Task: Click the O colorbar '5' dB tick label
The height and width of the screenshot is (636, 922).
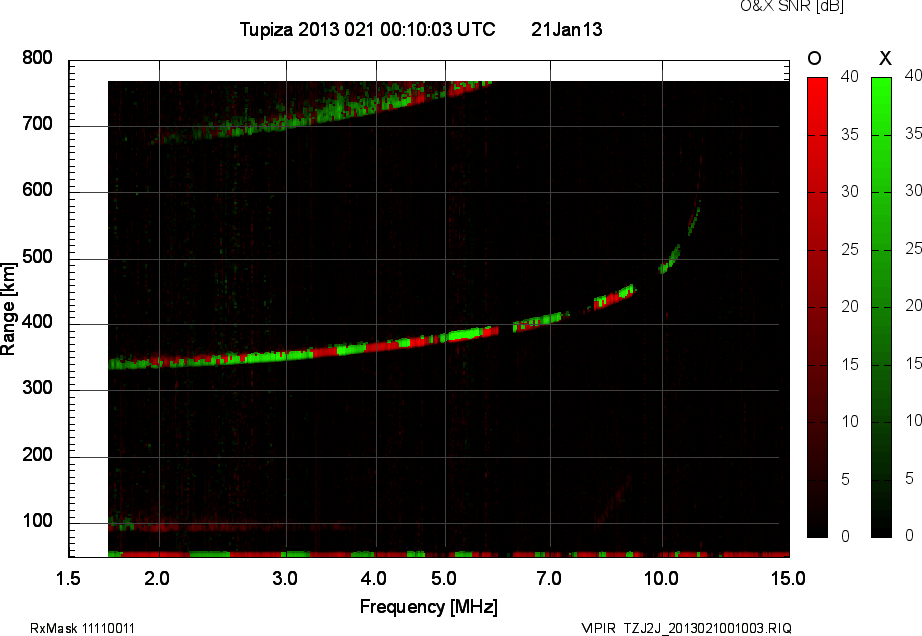Action: point(846,480)
